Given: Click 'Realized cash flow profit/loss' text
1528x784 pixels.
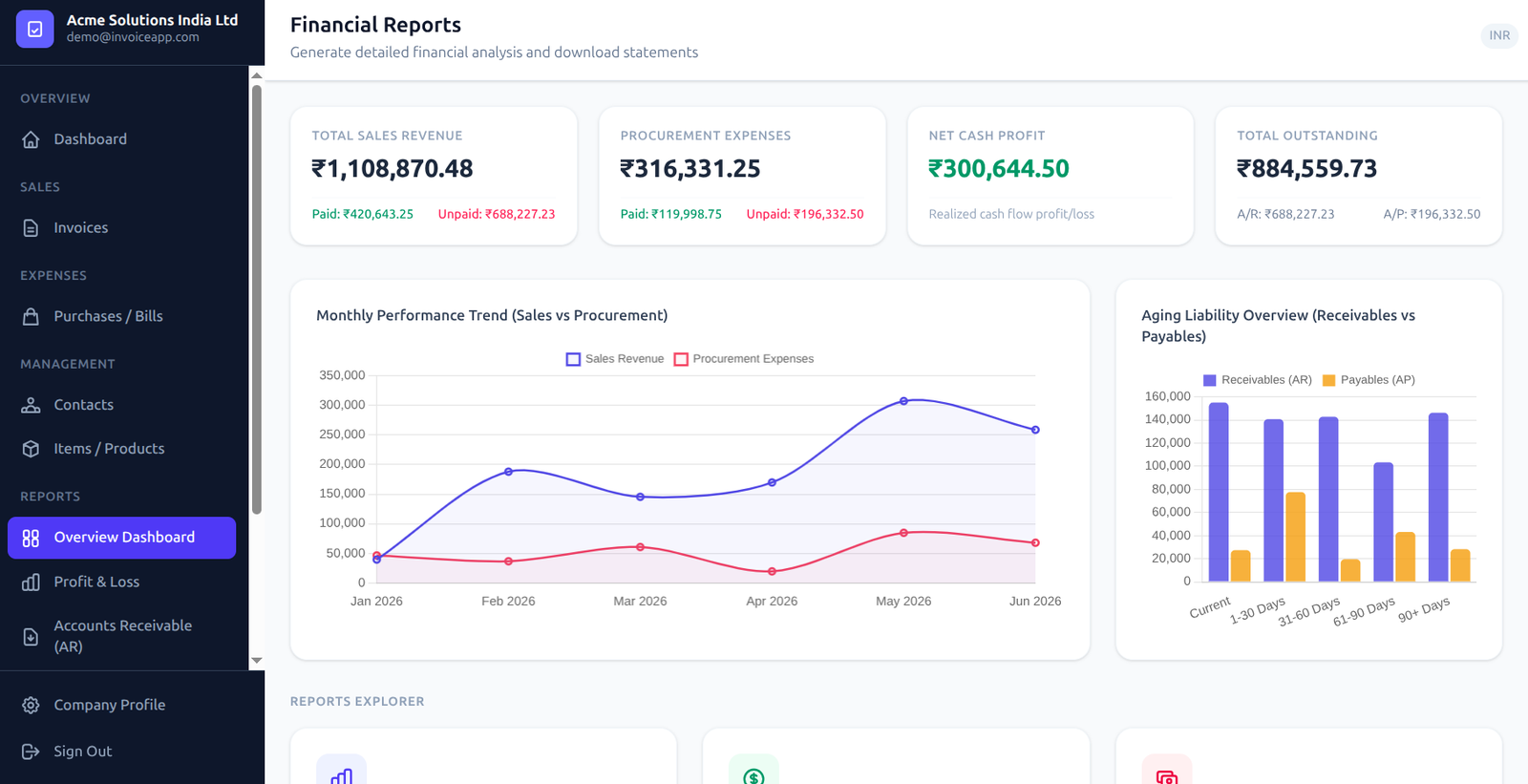Looking at the screenshot, I should 1011,214.
